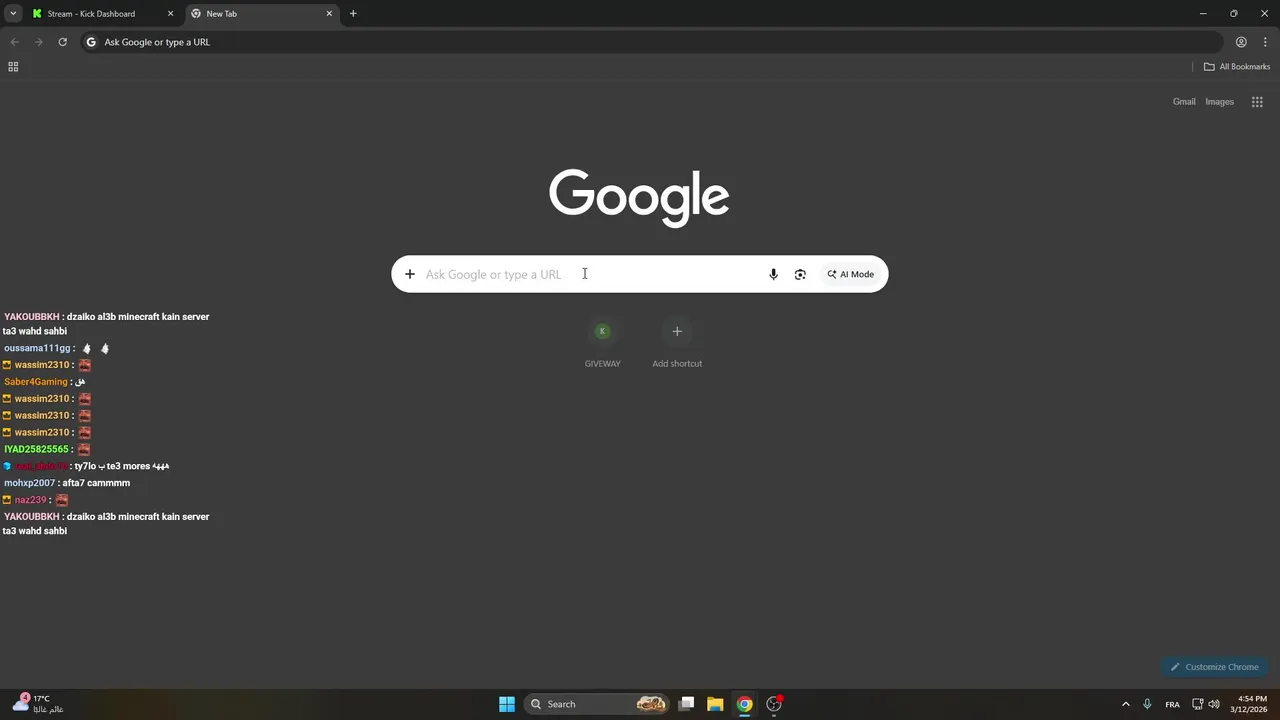Open the tab search dropdown arrow
This screenshot has height=720, width=1280.
[x=13, y=14]
